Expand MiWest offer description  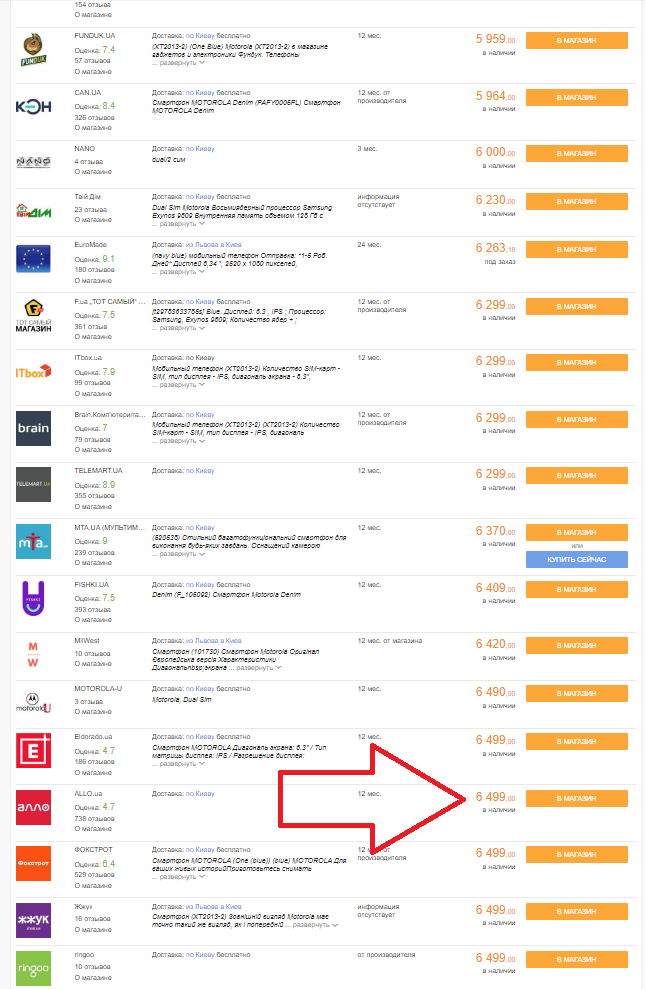[259, 667]
